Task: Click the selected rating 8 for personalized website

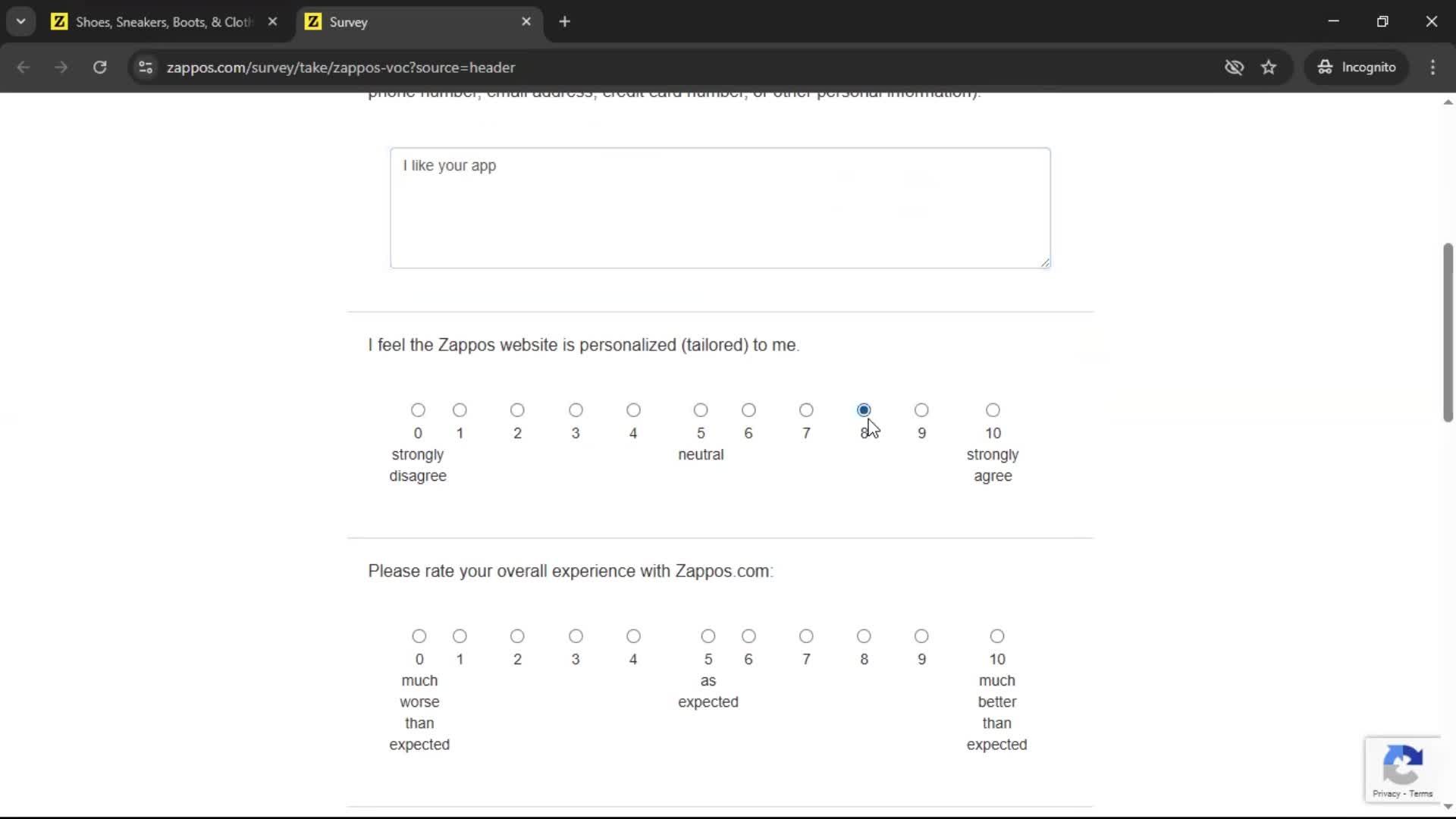Action: point(864,410)
